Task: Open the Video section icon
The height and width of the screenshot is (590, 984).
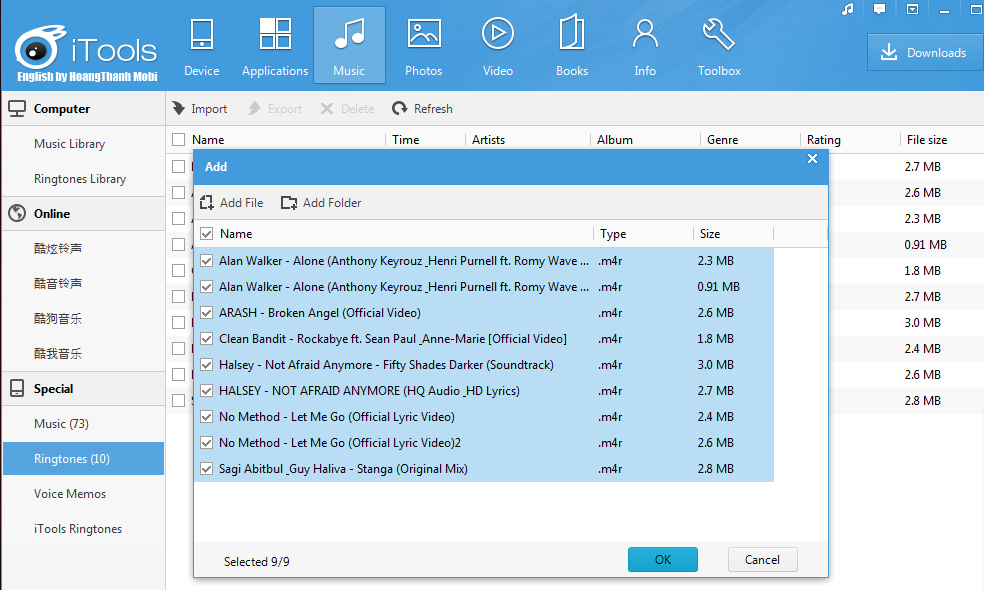Action: tap(497, 34)
